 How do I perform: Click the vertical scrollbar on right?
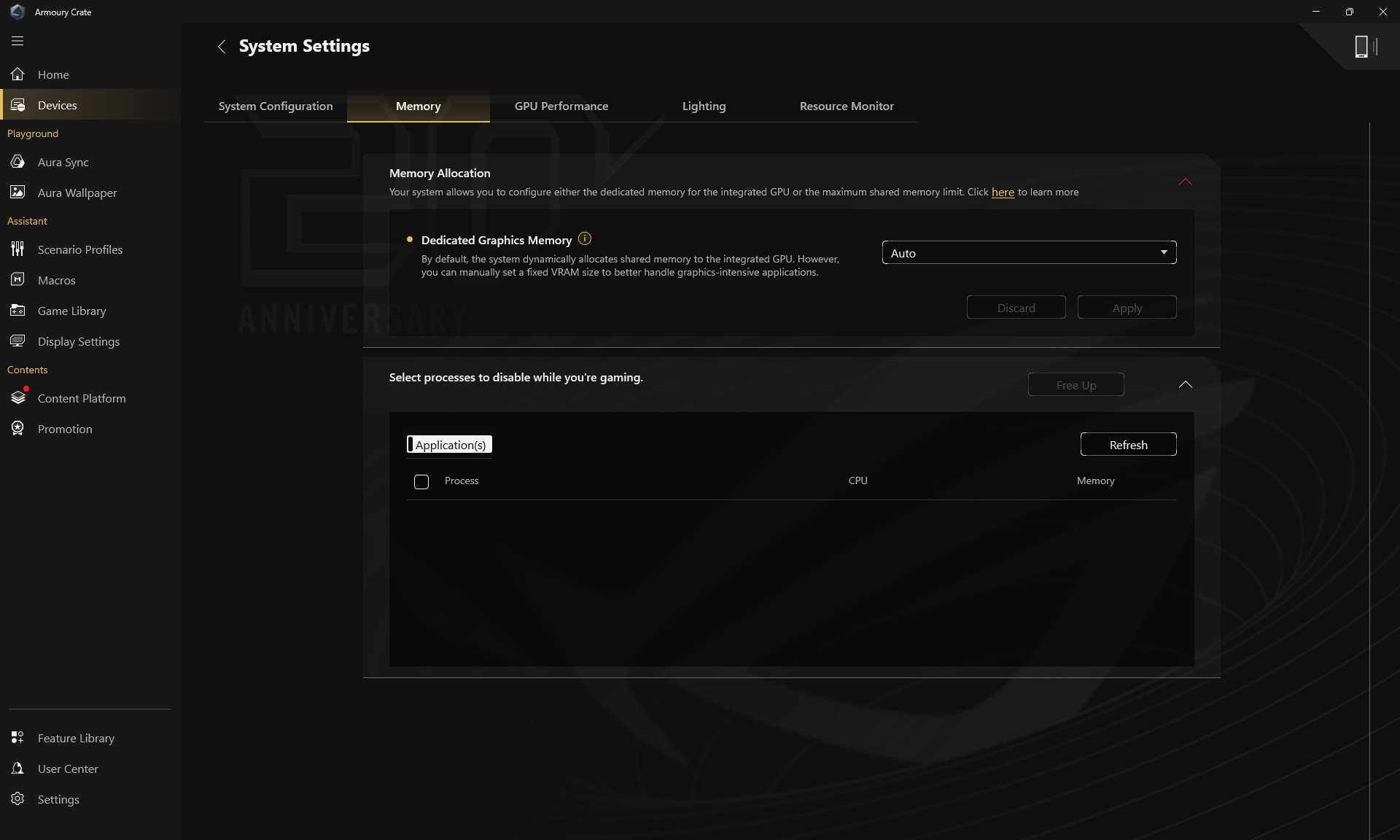(1369, 481)
